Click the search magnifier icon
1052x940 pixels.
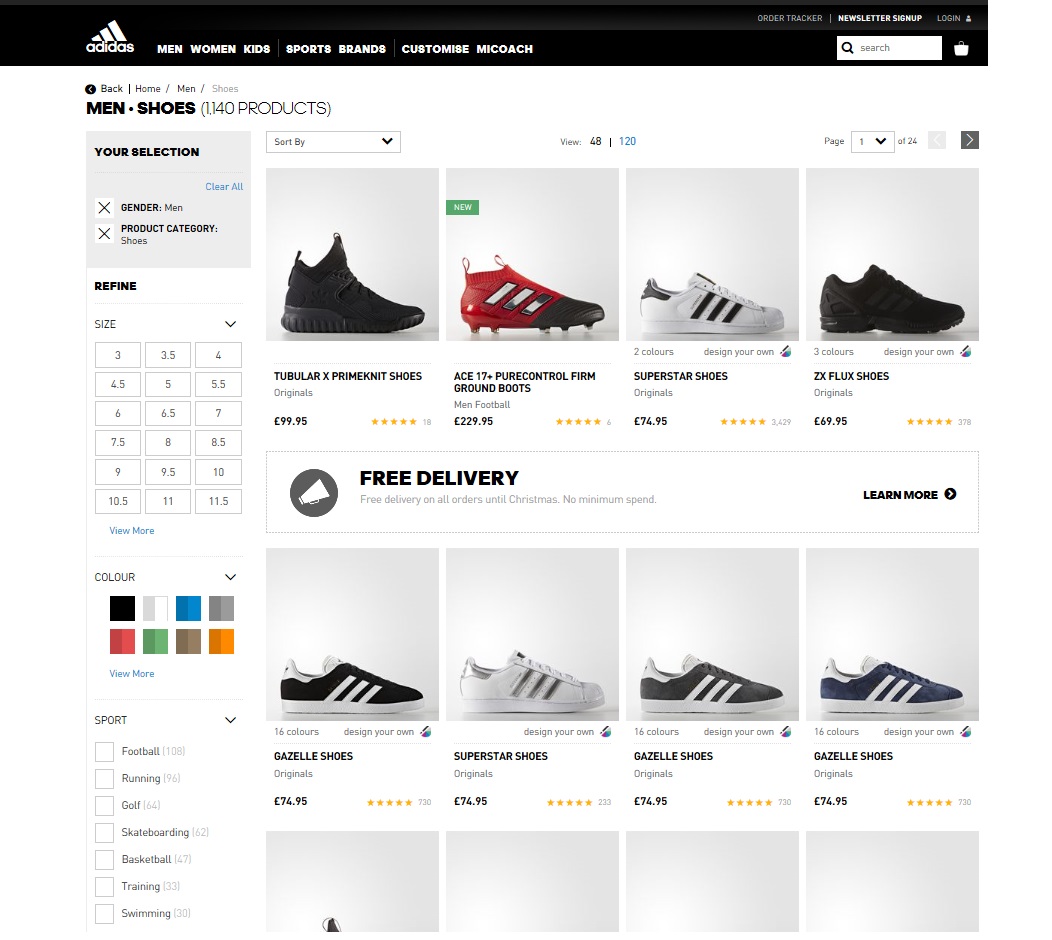coord(847,47)
